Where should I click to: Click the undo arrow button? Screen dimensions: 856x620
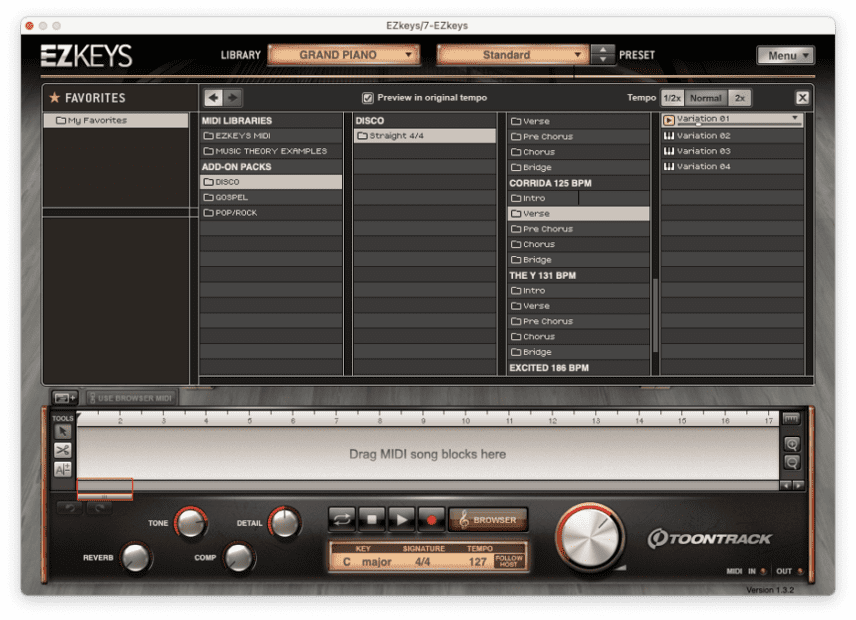[x=70, y=508]
